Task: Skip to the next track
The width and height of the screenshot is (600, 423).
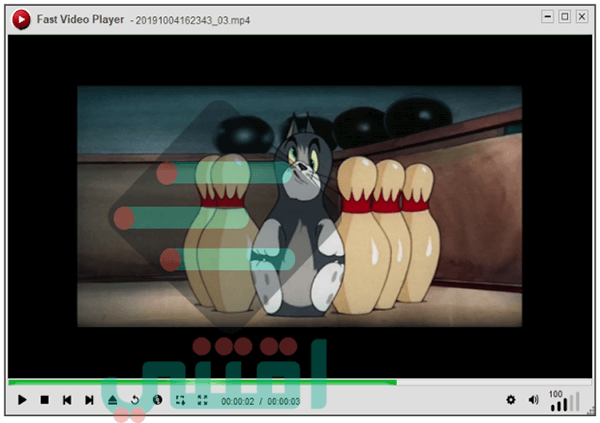Action: (89, 400)
